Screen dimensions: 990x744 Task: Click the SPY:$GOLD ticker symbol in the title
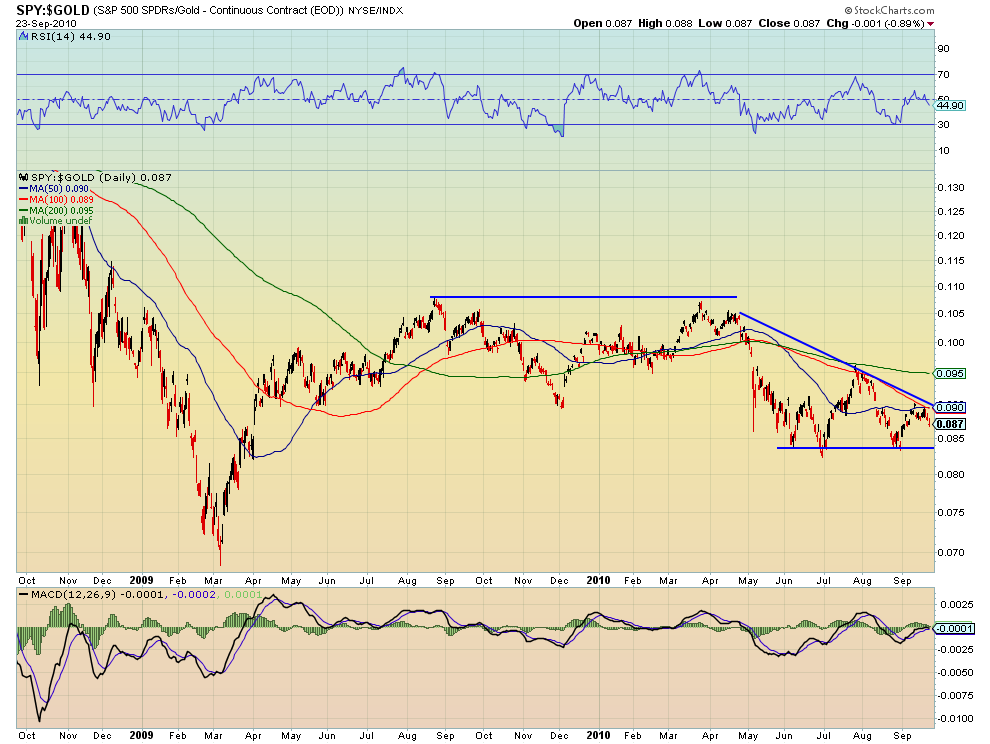click(x=53, y=10)
